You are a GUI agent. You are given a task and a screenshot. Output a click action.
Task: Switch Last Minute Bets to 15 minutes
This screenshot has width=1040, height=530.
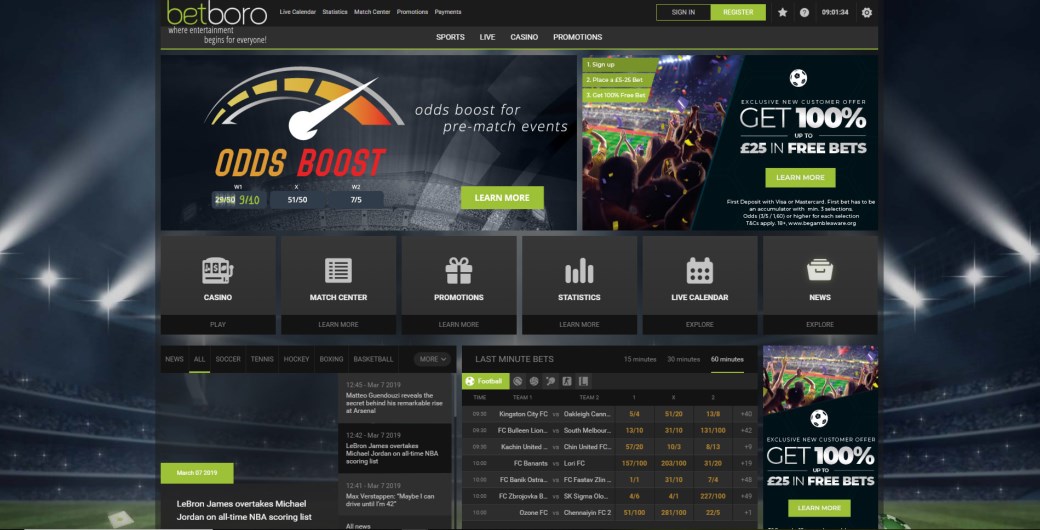640,360
